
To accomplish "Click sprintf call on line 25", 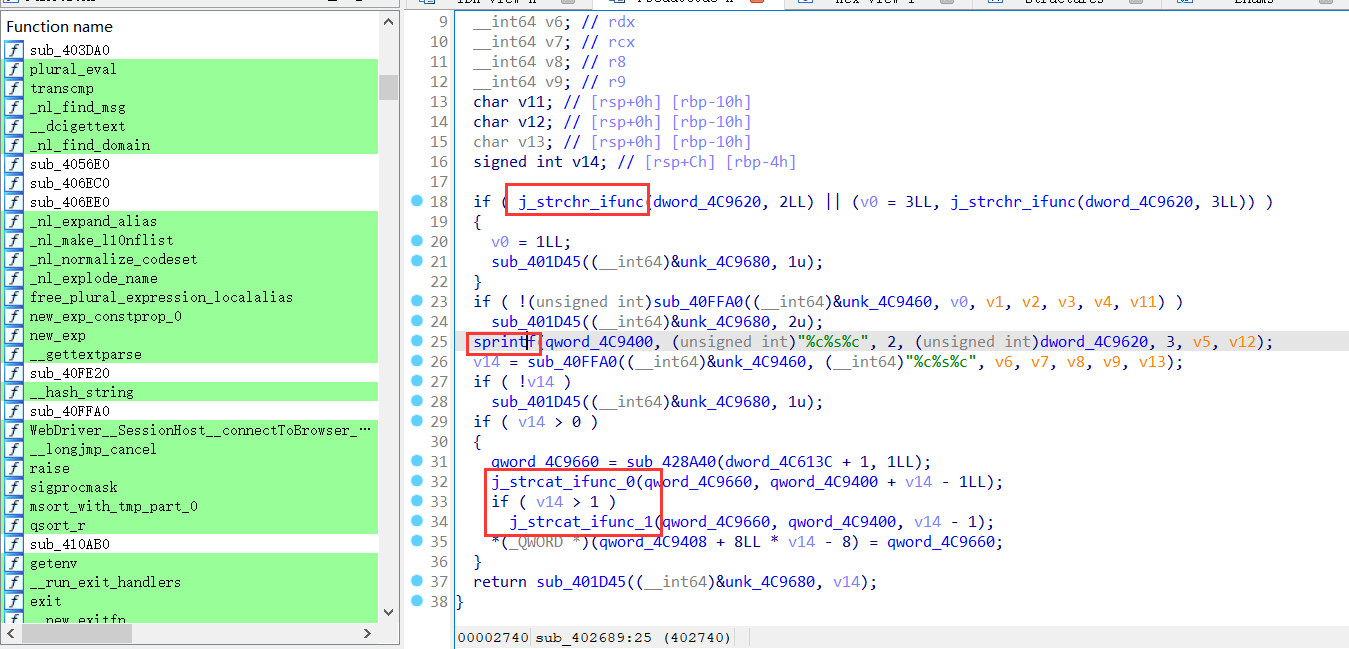I will 504,341.
